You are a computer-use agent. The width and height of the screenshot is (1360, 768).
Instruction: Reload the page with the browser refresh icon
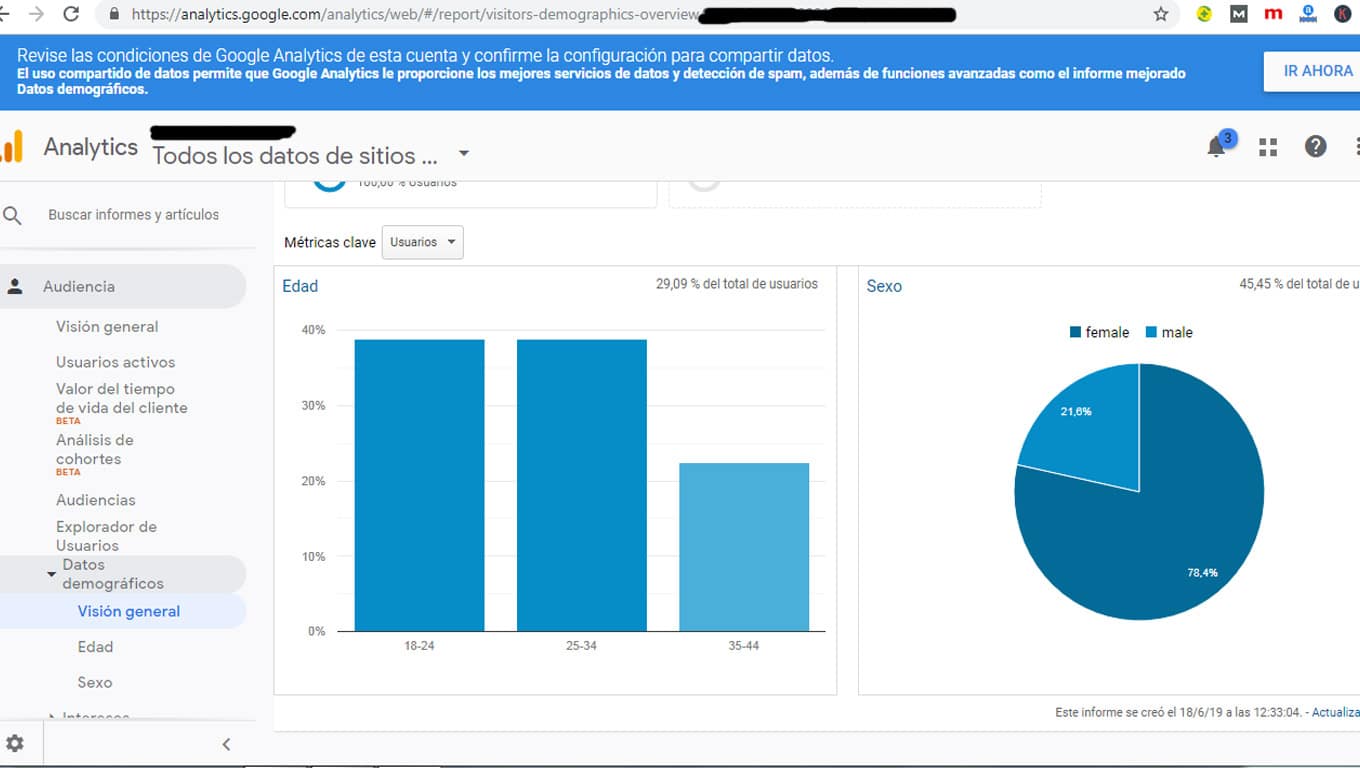pyautogui.click(x=71, y=14)
